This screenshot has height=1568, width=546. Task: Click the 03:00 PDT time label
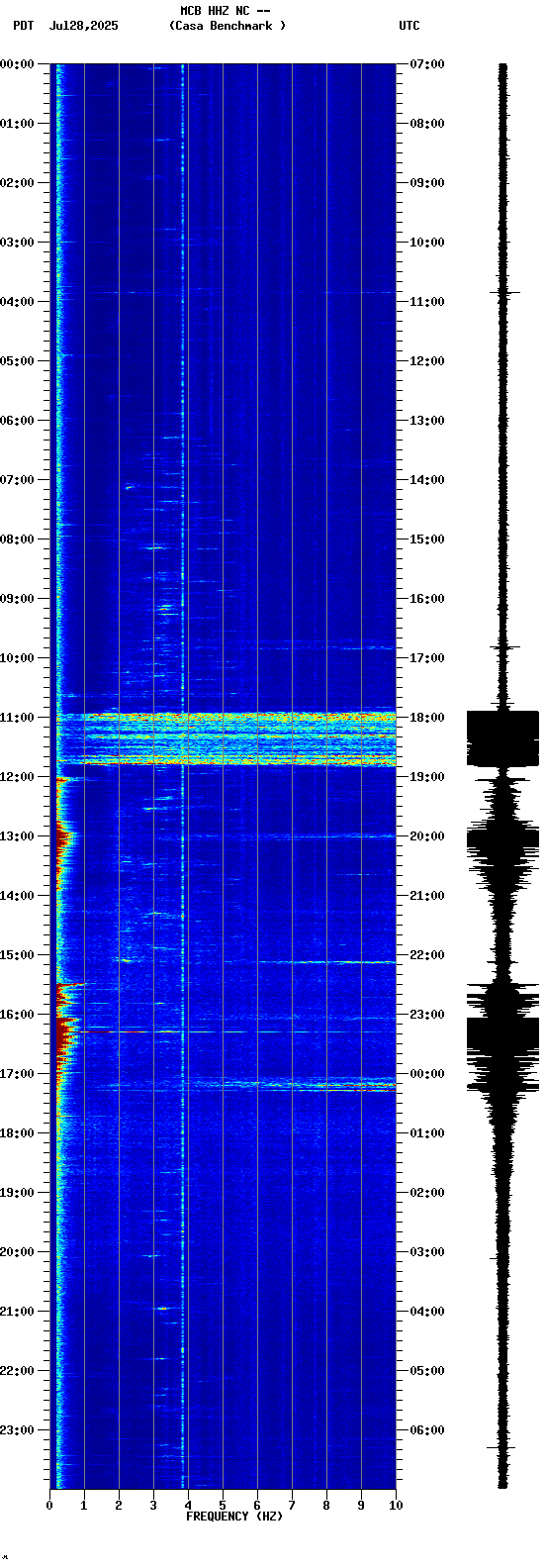coord(17,243)
